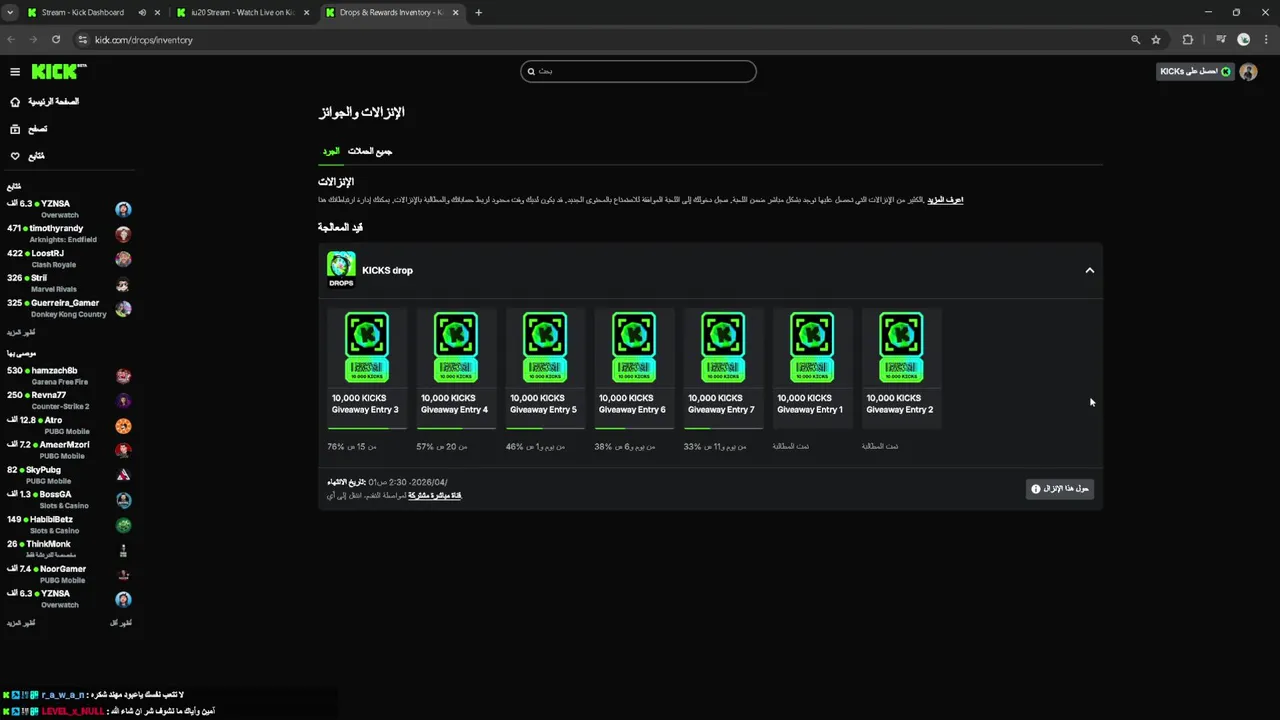Open timothyrandy channel avatar
The height and width of the screenshot is (720, 1280).
coord(123,234)
